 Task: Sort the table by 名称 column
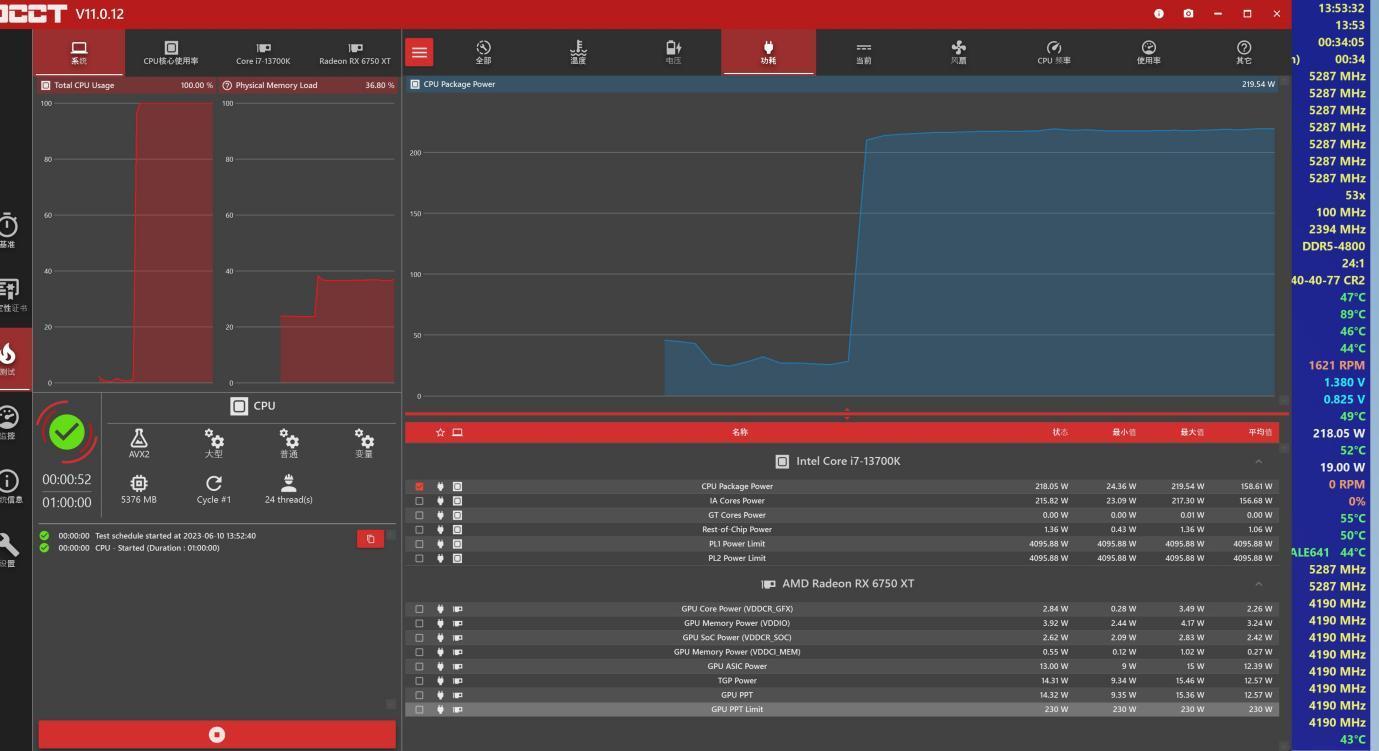click(739, 432)
